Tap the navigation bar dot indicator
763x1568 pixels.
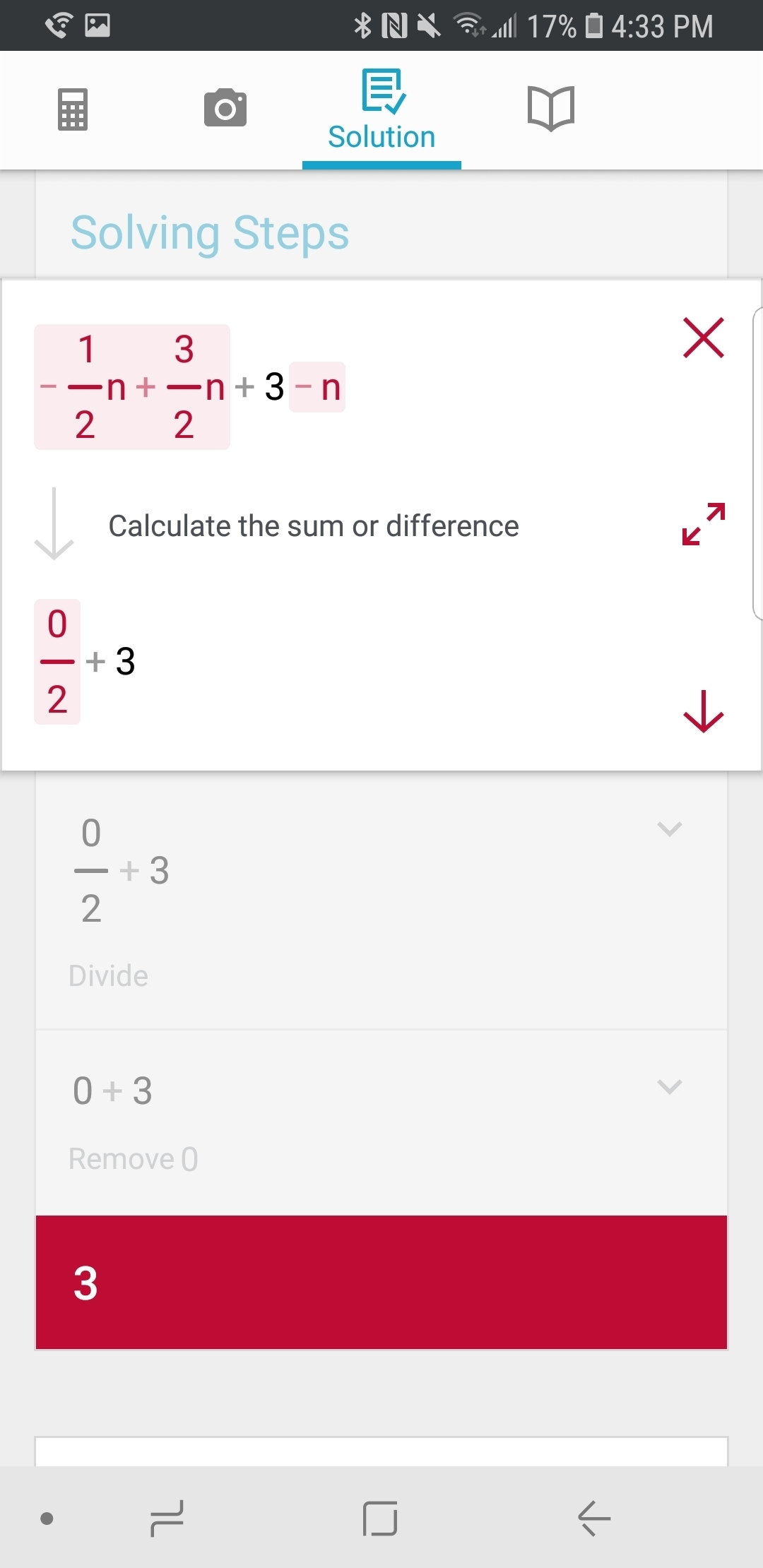(47, 1518)
